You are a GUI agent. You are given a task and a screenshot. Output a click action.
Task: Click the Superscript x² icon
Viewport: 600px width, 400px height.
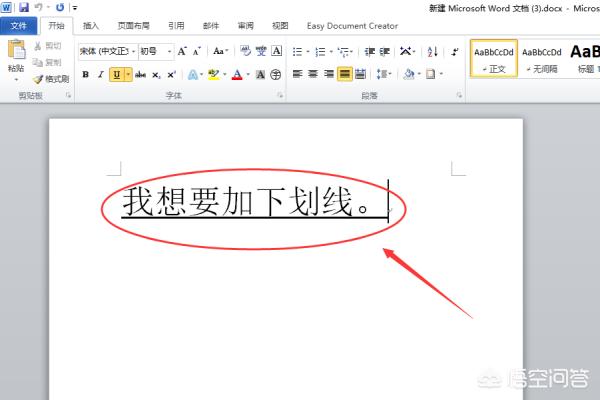pyautogui.click(x=171, y=74)
